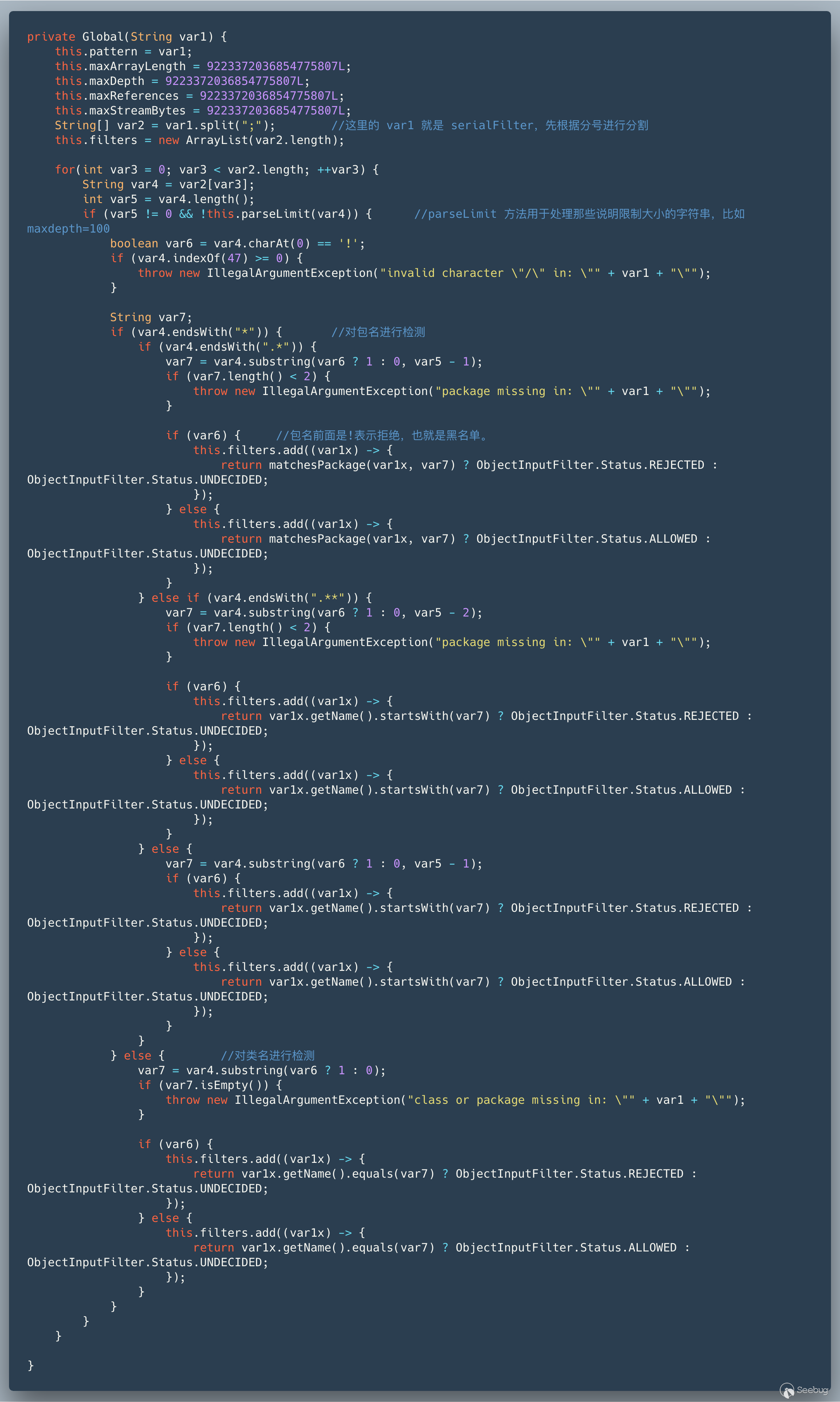Click the '//对包名进行检测' comment
This screenshot has width=840, height=1402.
[x=378, y=332]
